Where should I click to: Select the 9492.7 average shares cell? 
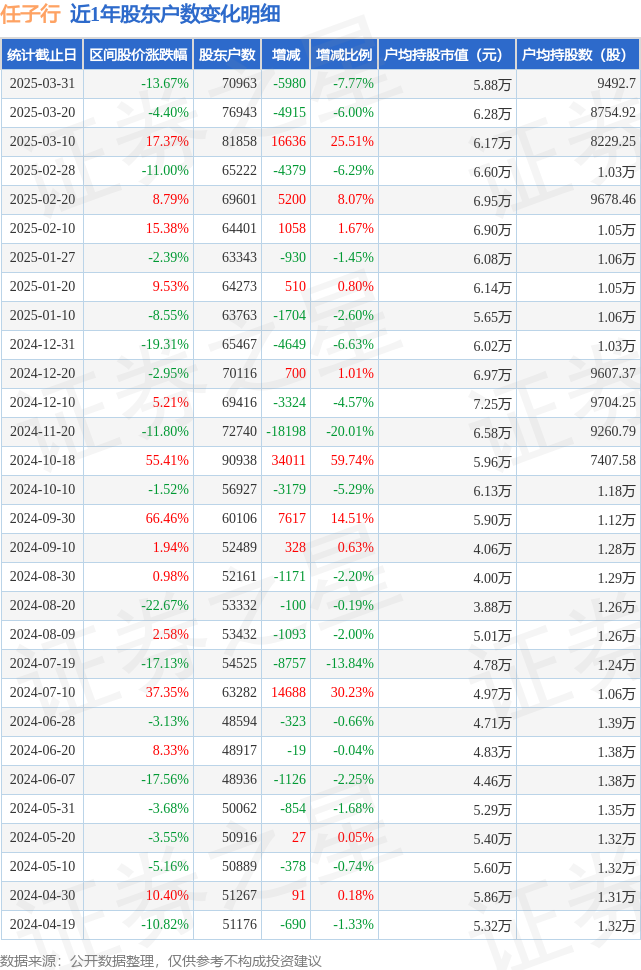point(617,84)
